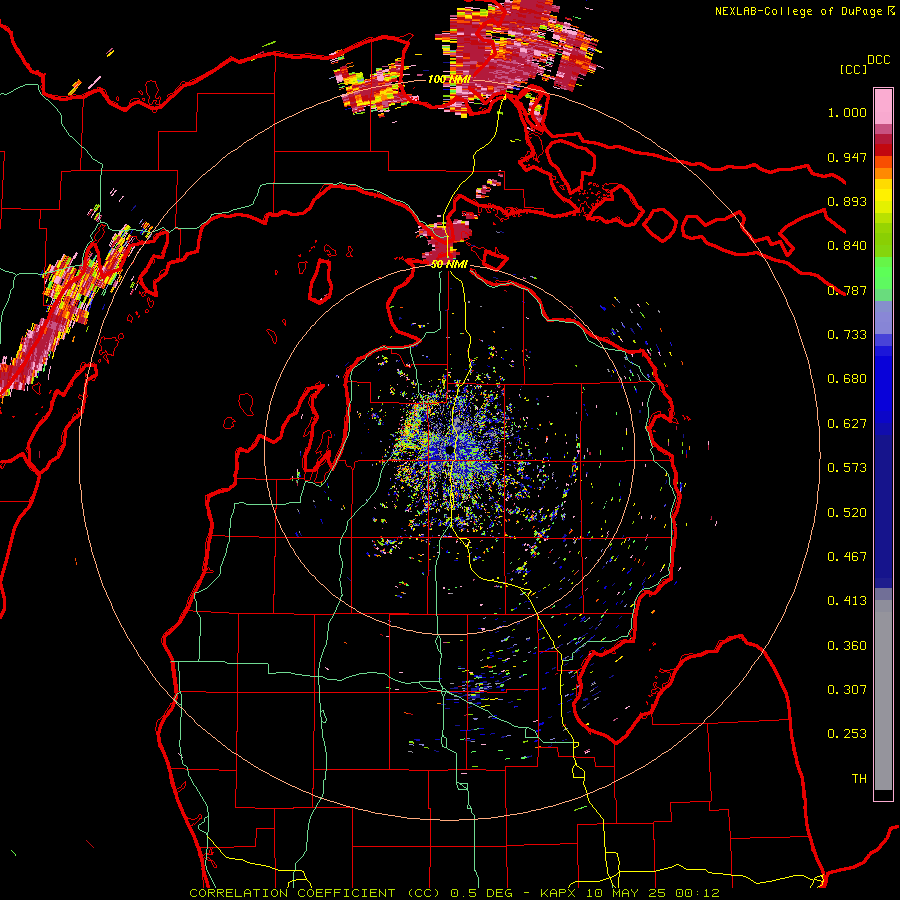Select the 0.787 legend value
900x900 pixels.
pyautogui.click(x=847, y=290)
